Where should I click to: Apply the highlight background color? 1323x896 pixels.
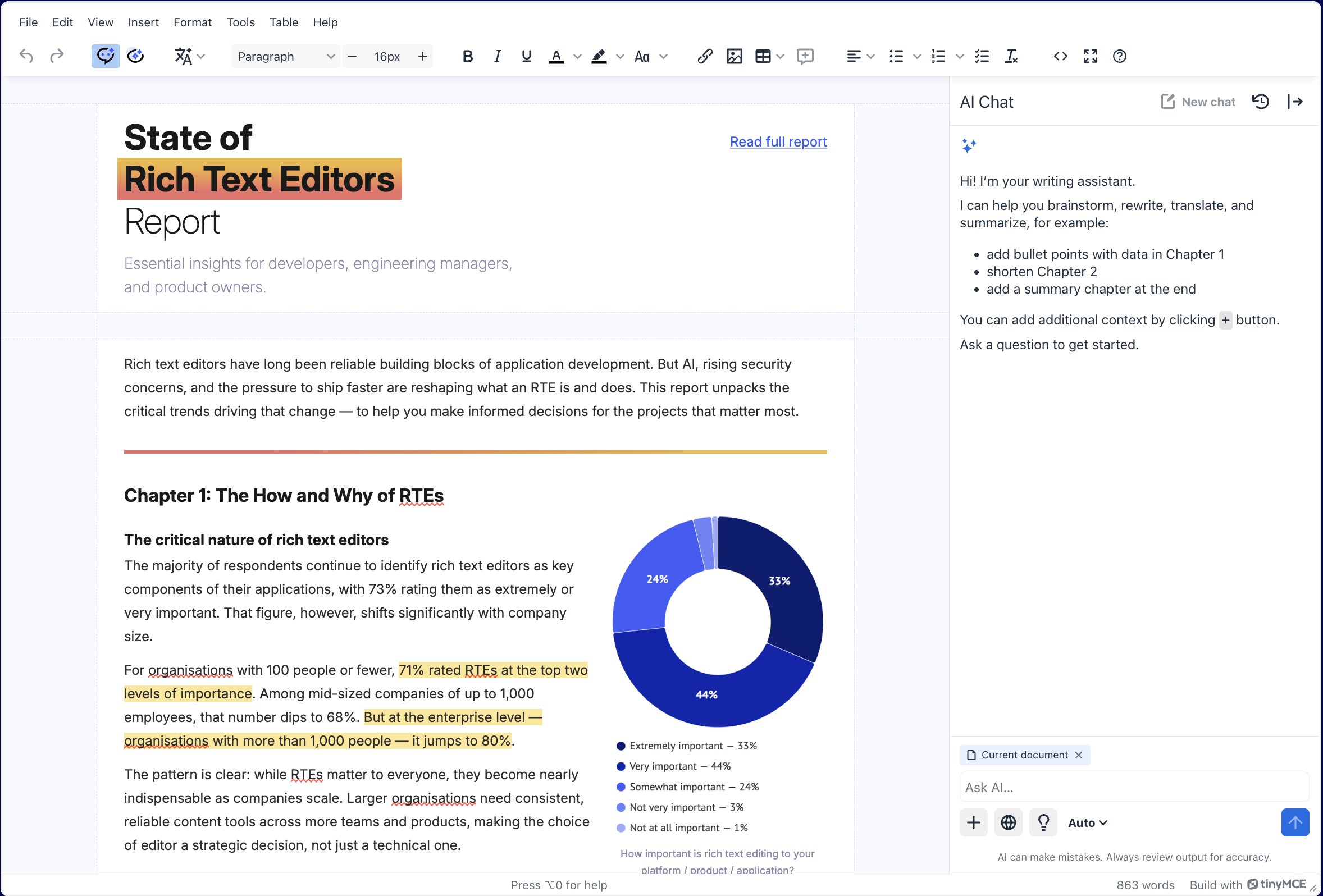[599, 56]
